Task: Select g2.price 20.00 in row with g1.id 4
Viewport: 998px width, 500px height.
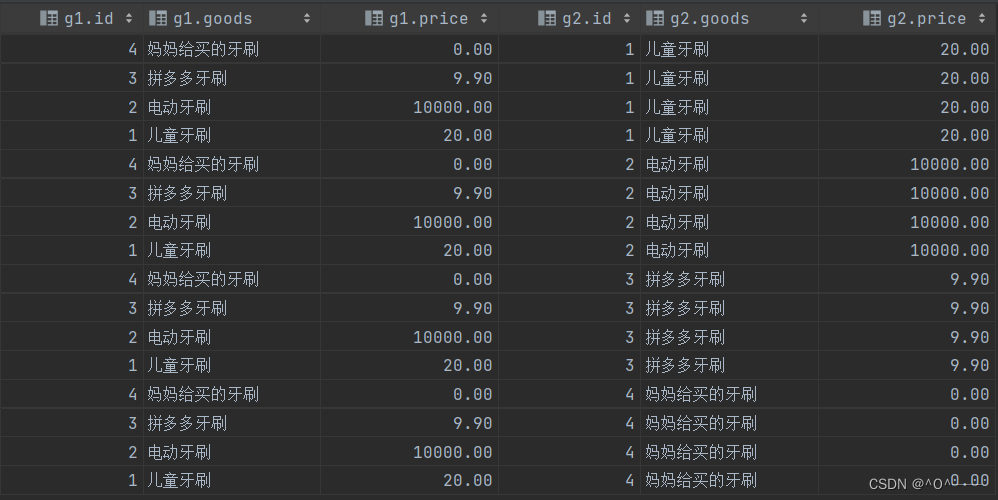Action: [965, 50]
